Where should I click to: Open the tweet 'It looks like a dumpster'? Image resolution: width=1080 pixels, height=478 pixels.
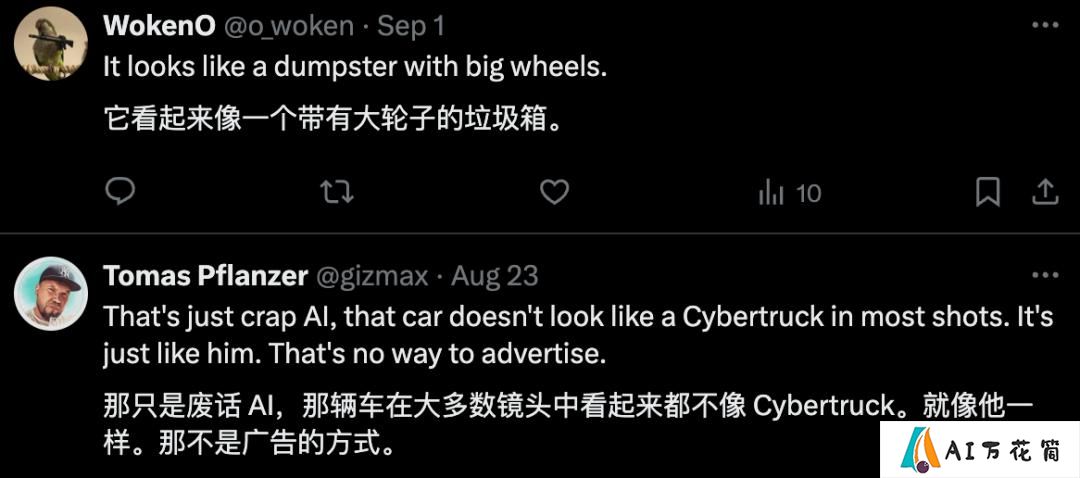click(355, 68)
